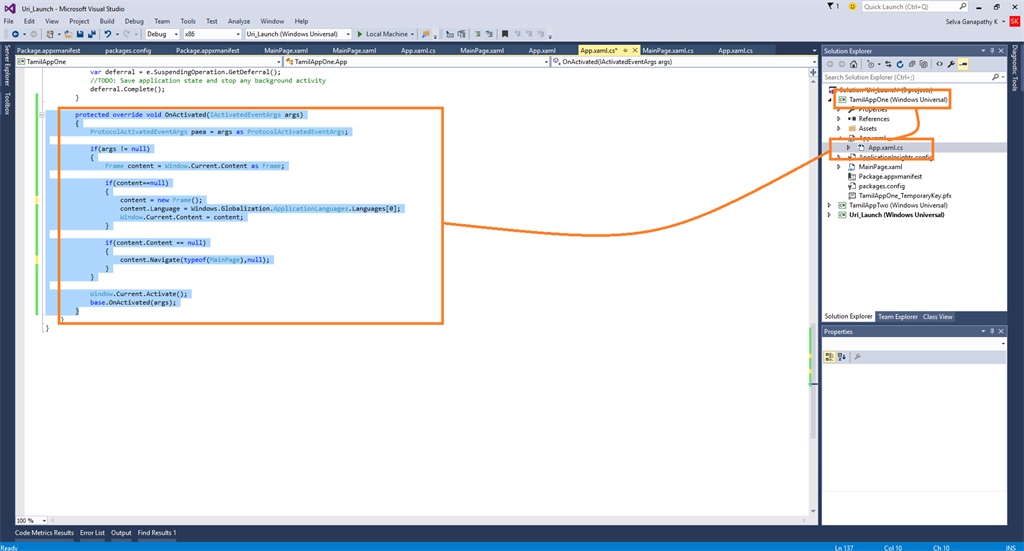Start debugging with the green play icon
Viewport: 1024px width, 551px height.
(359, 34)
